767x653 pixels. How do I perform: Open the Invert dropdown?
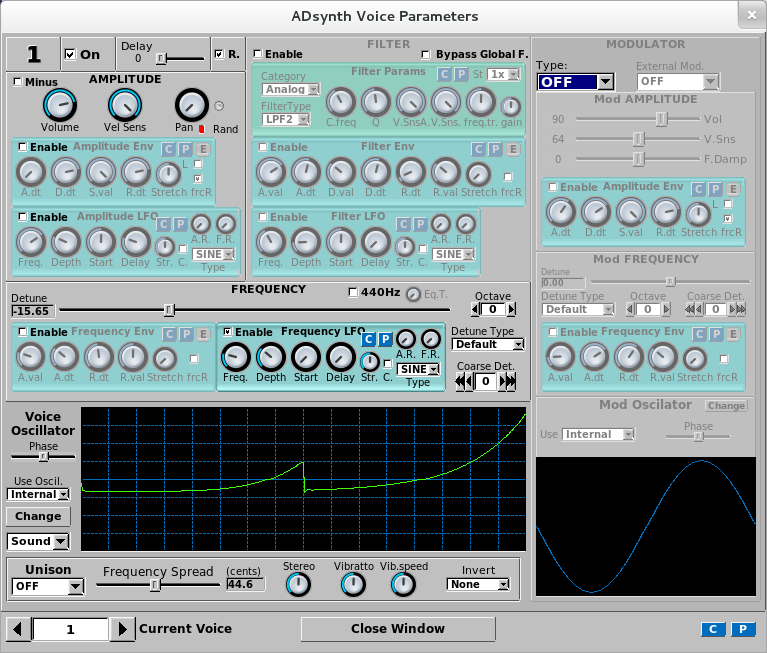coord(479,585)
